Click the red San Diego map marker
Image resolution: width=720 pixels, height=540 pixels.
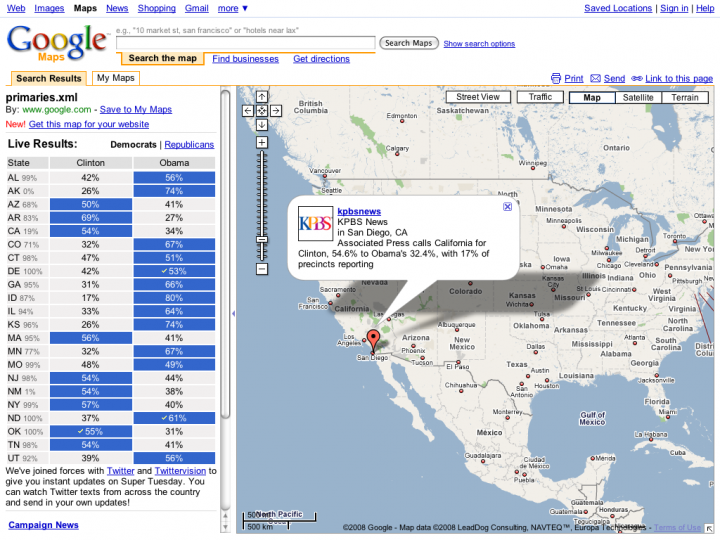coord(374,340)
